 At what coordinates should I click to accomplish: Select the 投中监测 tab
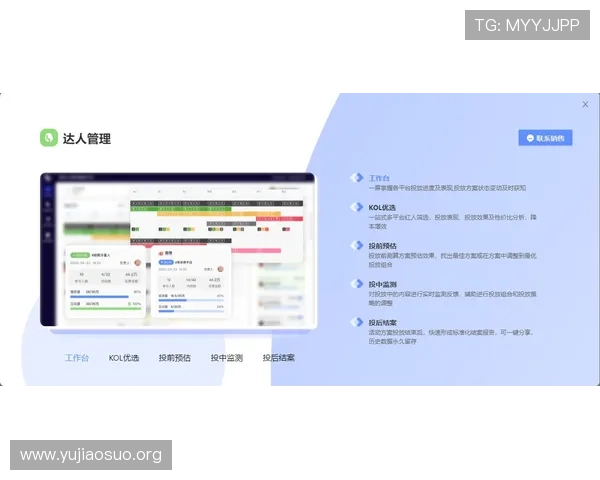tap(227, 358)
